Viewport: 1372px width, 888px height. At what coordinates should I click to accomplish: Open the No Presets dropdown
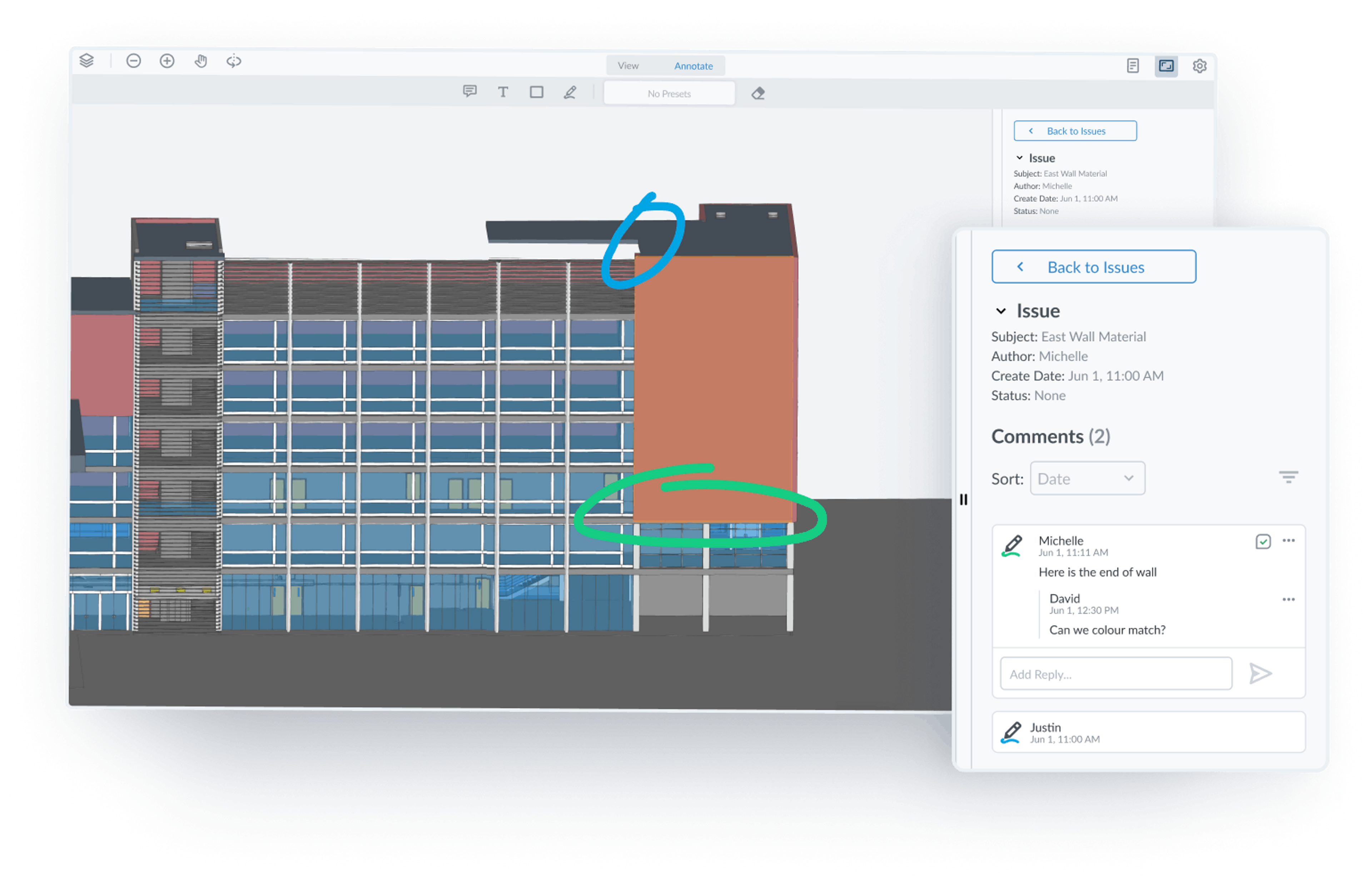coord(669,93)
